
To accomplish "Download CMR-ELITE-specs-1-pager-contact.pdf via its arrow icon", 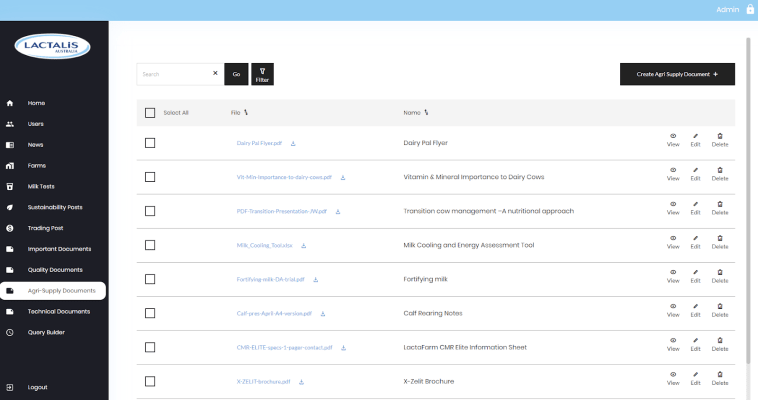I will click(343, 348).
